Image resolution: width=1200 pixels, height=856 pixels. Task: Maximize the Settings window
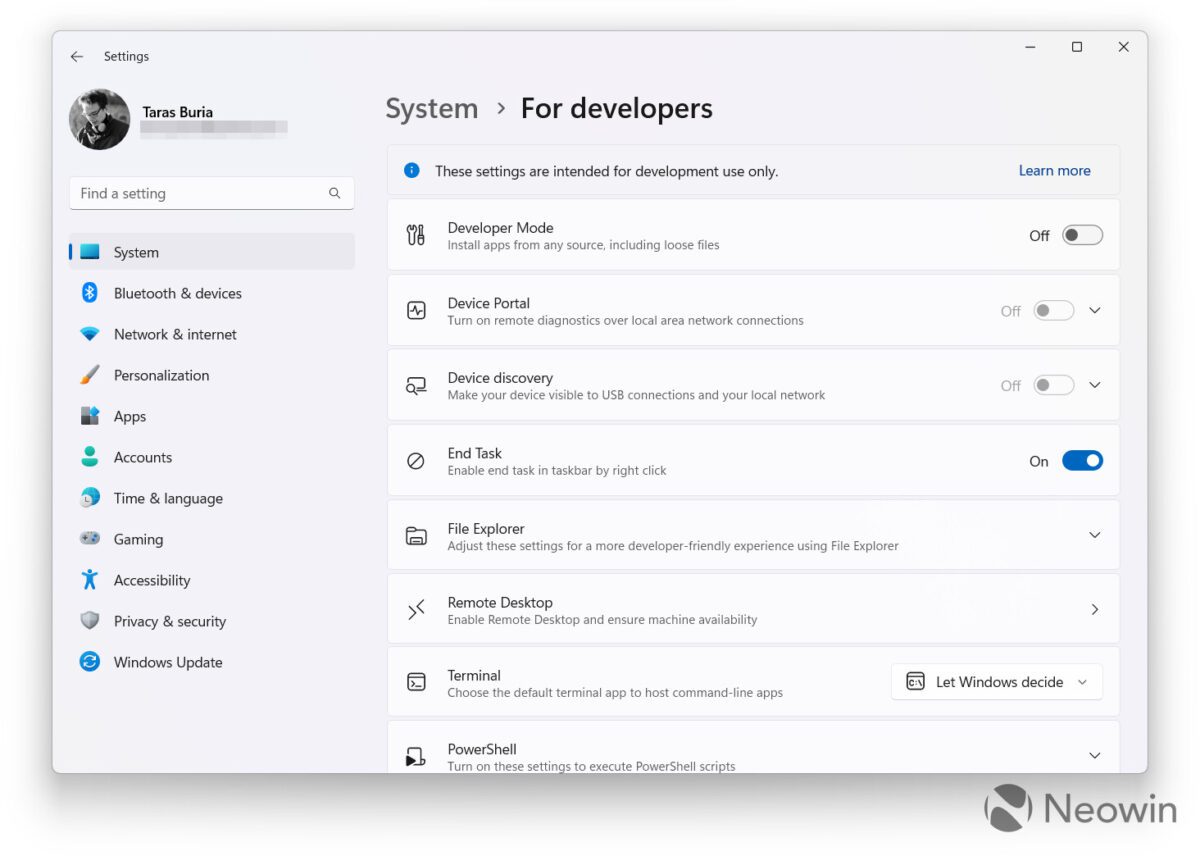pyautogui.click(x=1077, y=47)
